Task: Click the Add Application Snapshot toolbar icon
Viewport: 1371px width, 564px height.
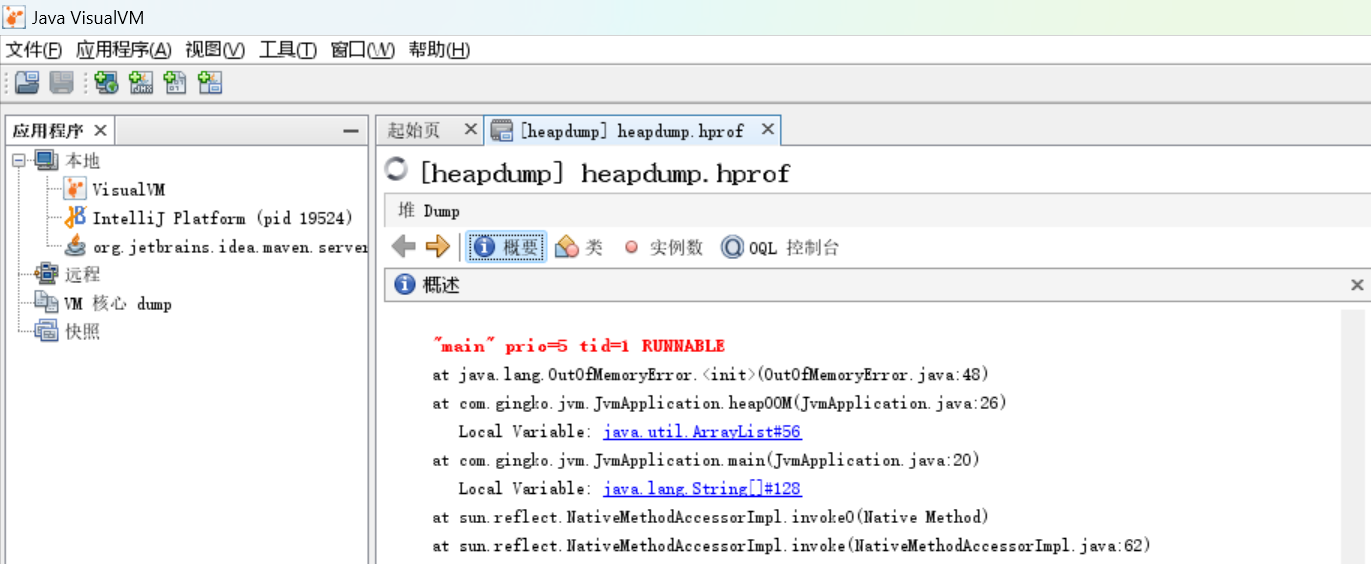Action: pos(210,83)
